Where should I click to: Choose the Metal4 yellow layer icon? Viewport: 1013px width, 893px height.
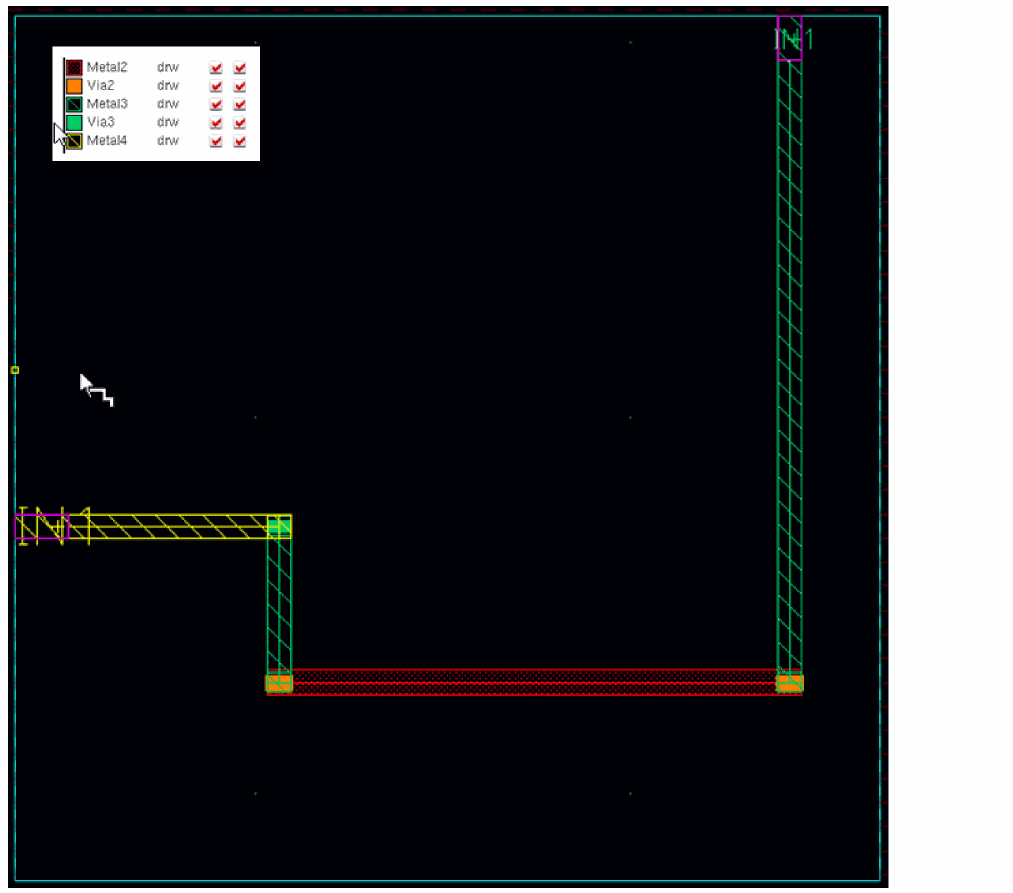click(x=74, y=141)
